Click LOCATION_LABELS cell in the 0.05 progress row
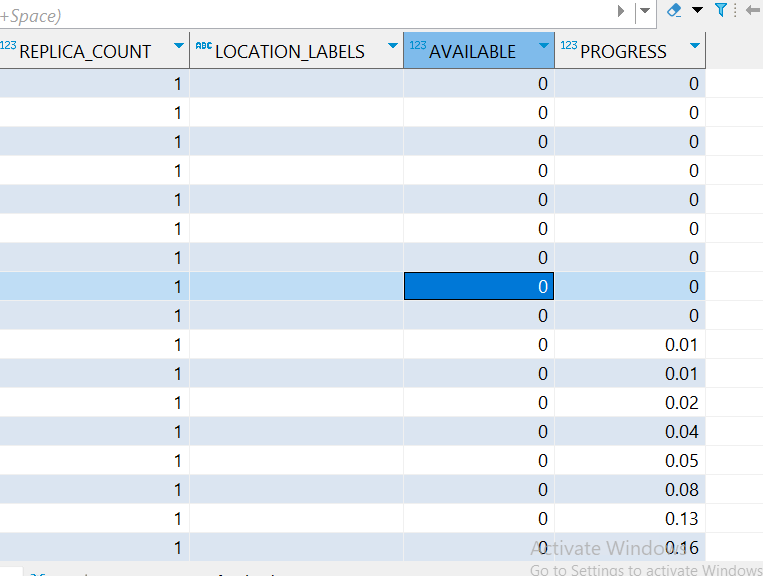Viewport: 763px width, 576px height. click(296, 460)
